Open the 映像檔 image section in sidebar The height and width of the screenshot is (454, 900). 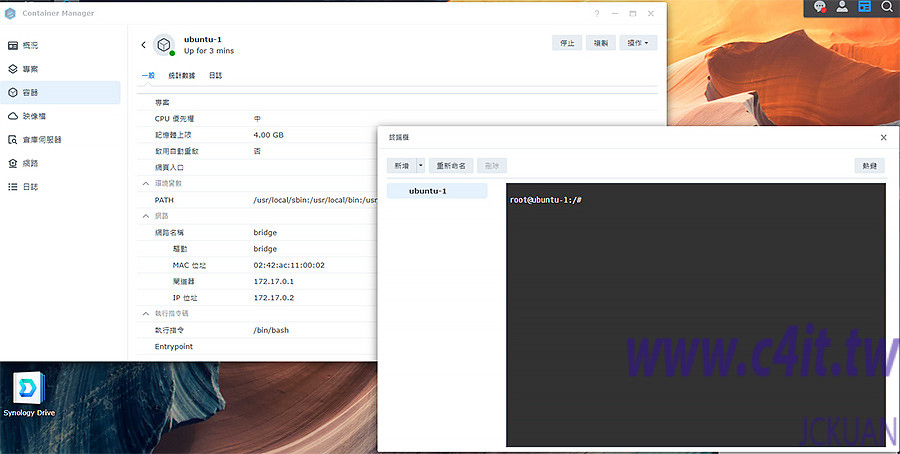[60, 116]
